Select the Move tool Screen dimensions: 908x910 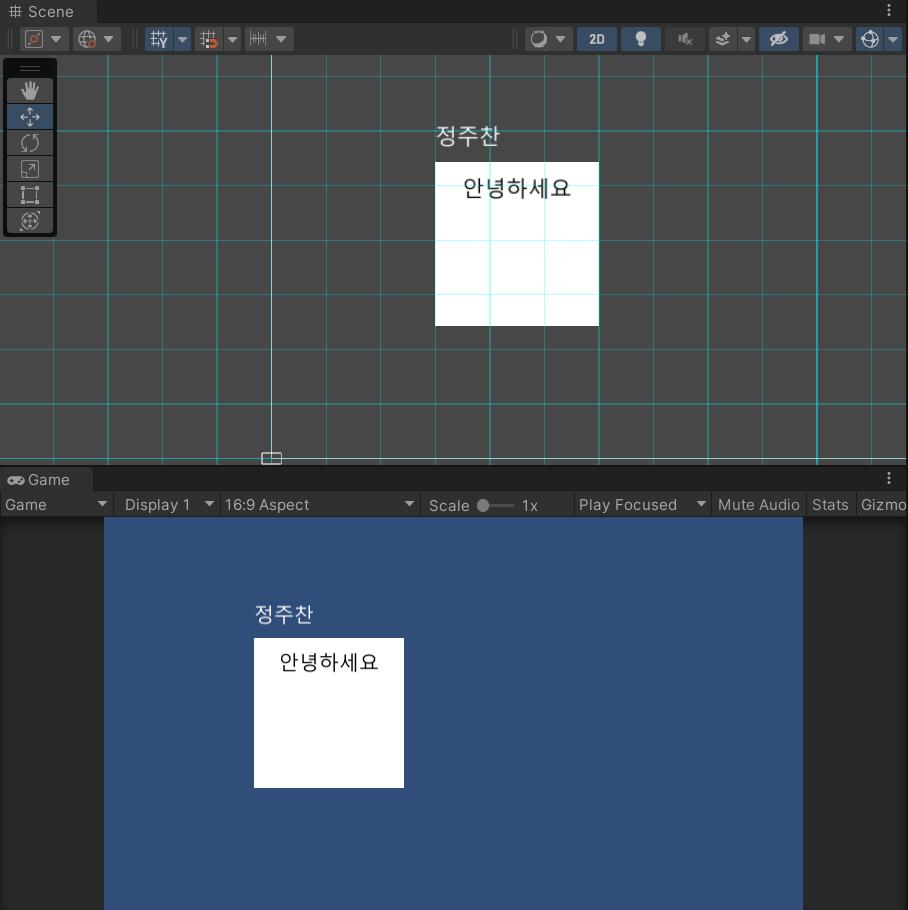coord(30,117)
